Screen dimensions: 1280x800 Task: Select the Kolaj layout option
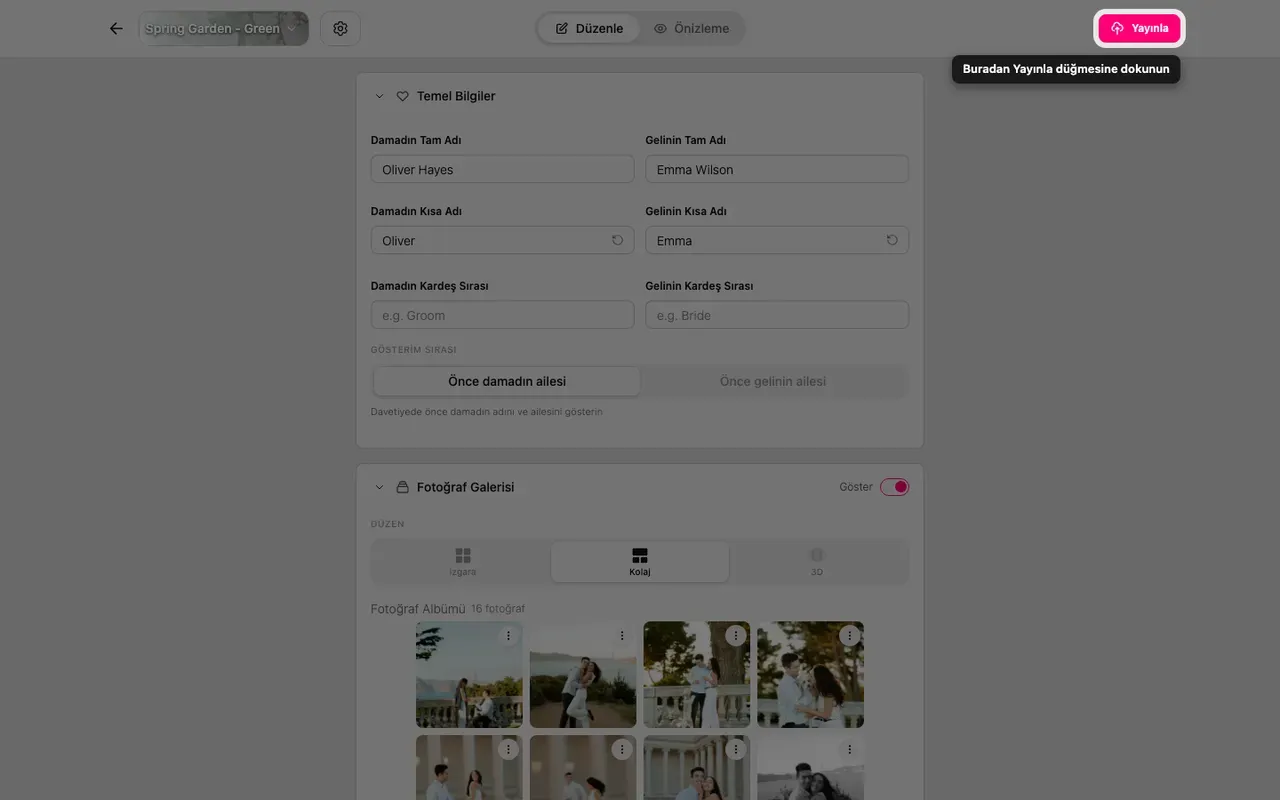coord(640,562)
